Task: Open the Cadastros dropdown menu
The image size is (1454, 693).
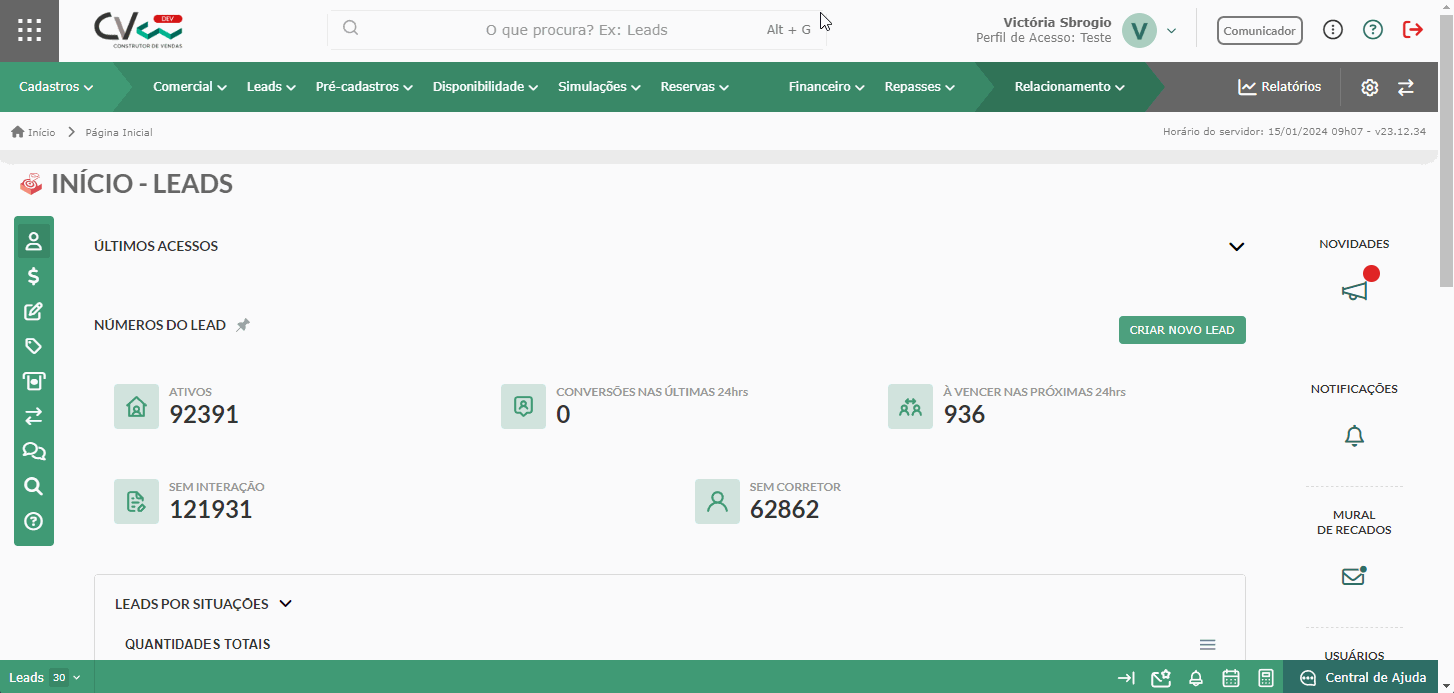Action: pyautogui.click(x=56, y=87)
